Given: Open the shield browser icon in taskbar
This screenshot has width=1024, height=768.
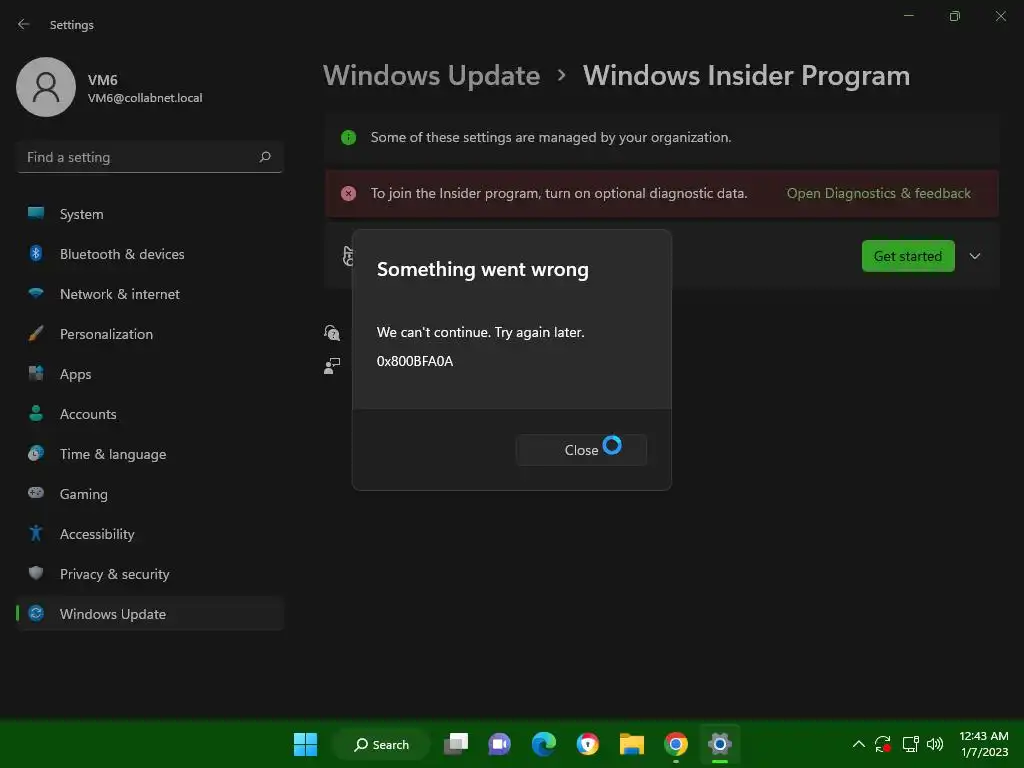Looking at the screenshot, I should [588, 744].
